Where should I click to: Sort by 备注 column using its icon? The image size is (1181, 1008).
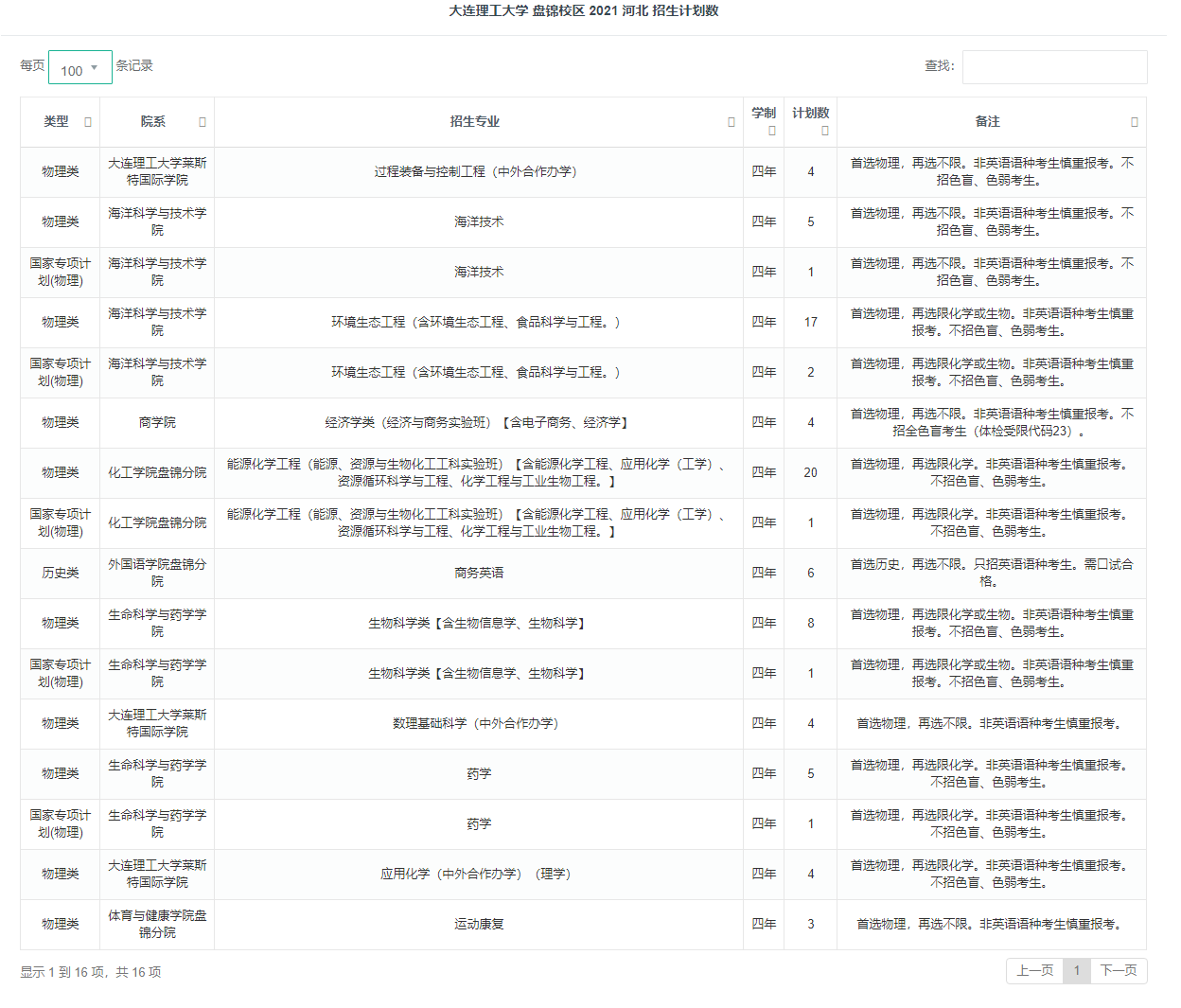(x=1135, y=122)
